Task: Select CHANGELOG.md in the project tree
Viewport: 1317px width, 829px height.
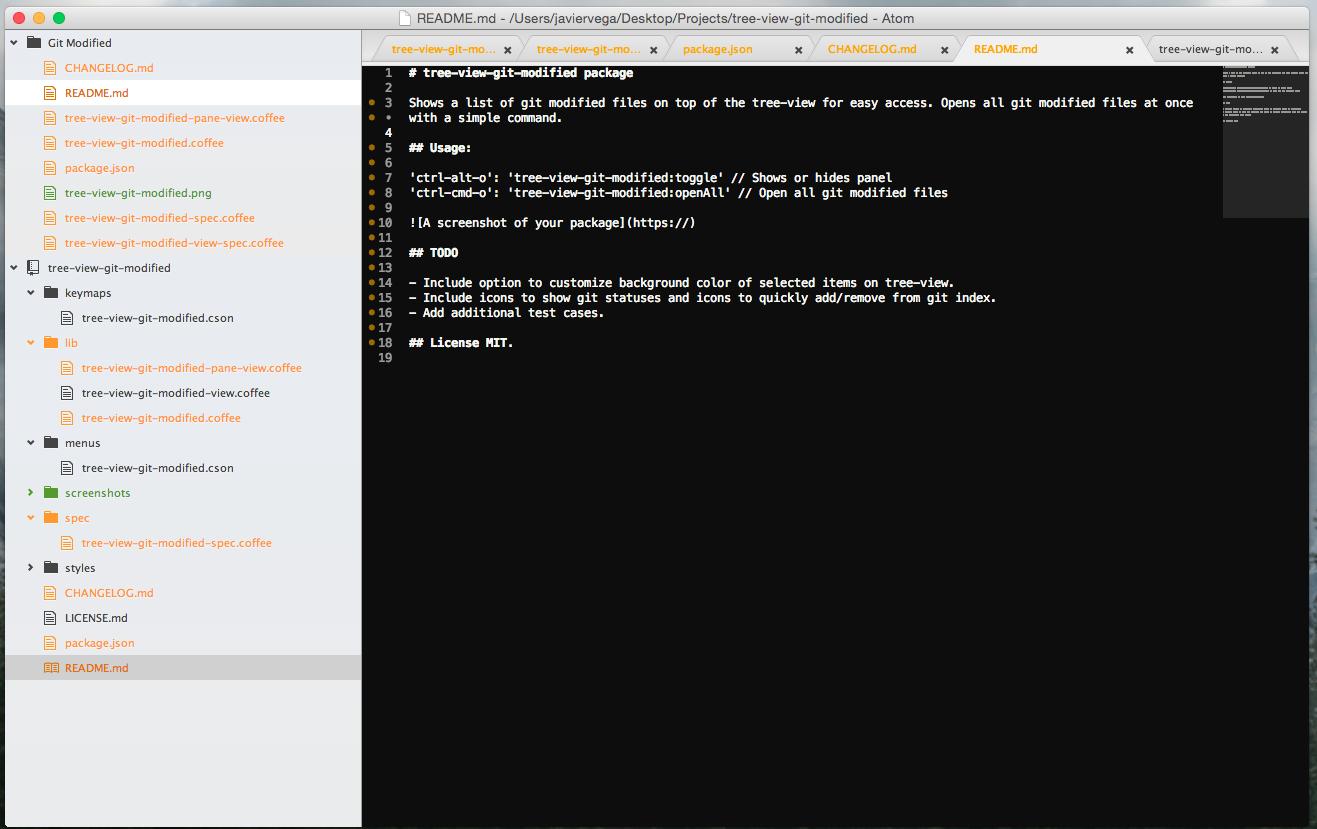Action: tap(109, 593)
